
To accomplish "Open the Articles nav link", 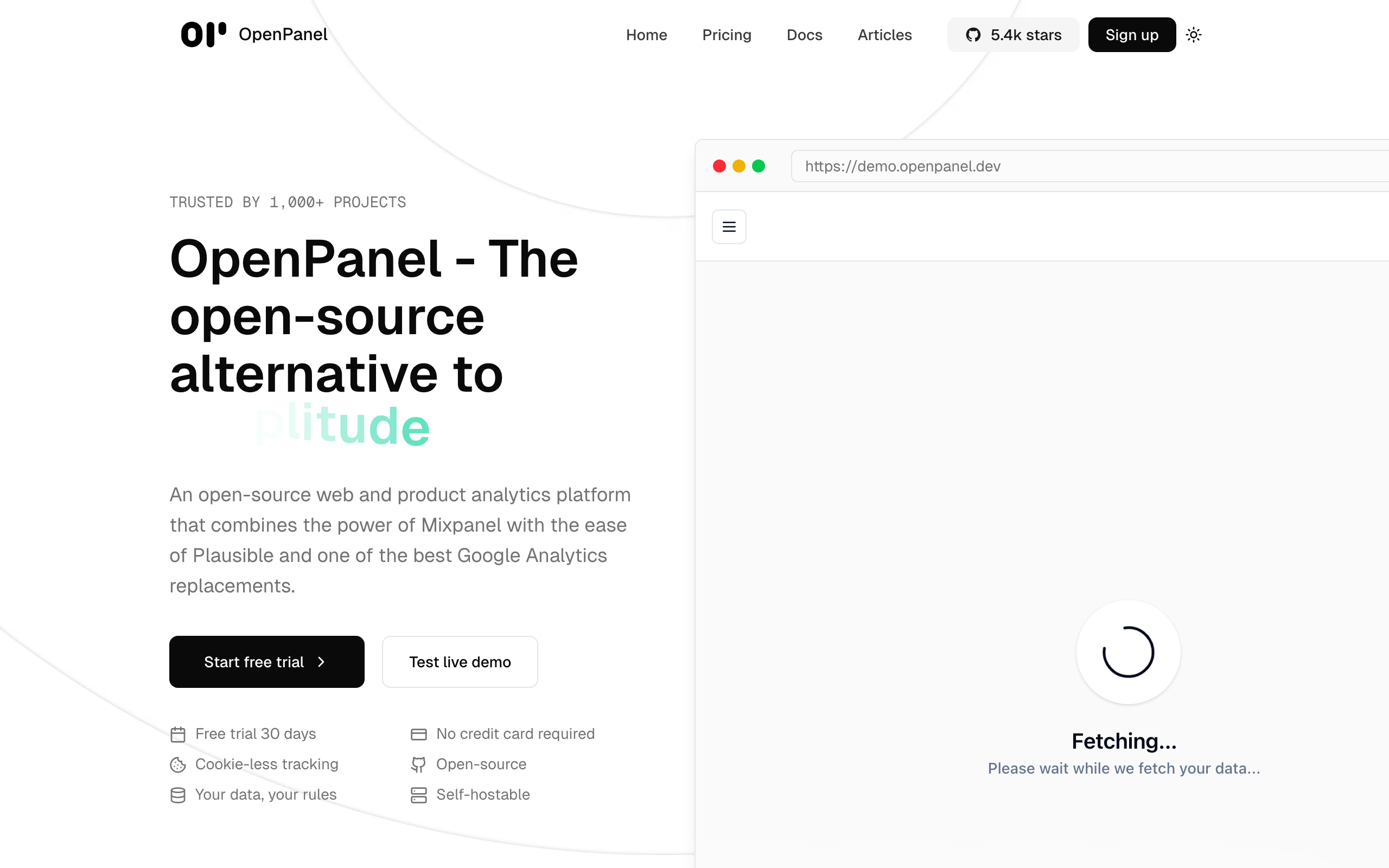I will [884, 35].
